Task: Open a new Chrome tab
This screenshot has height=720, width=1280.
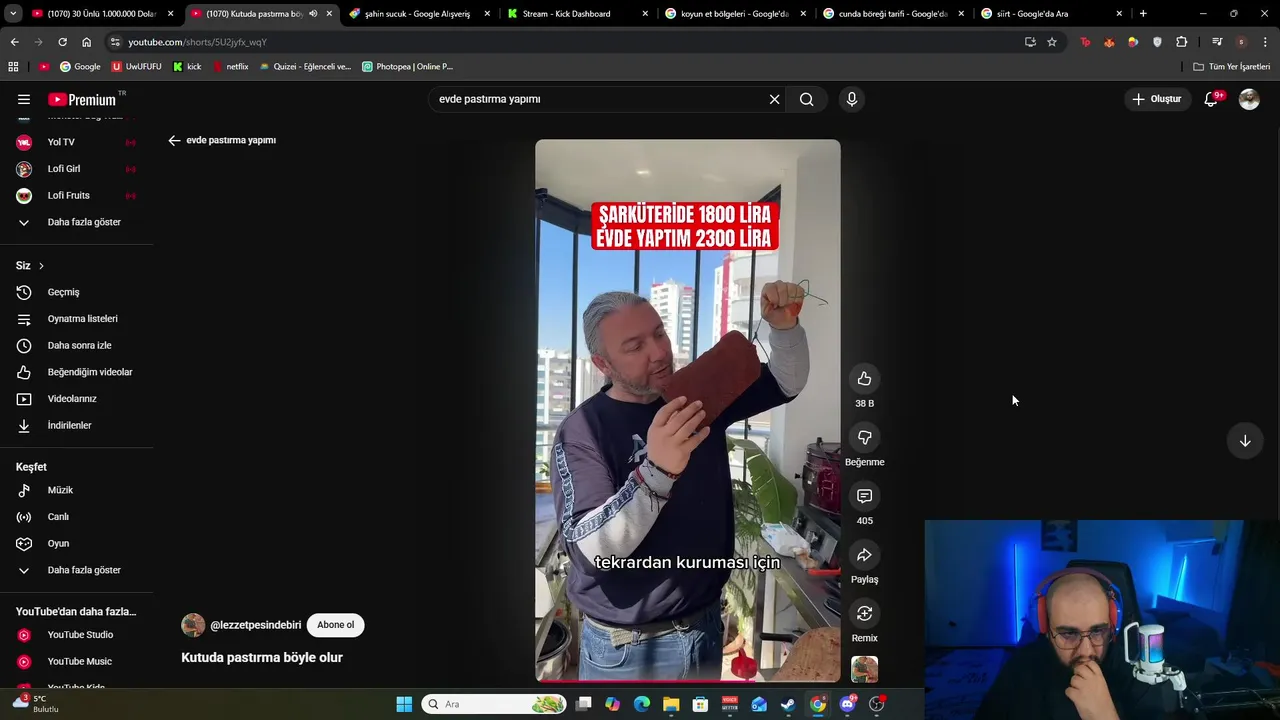Action: (x=1143, y=14)
